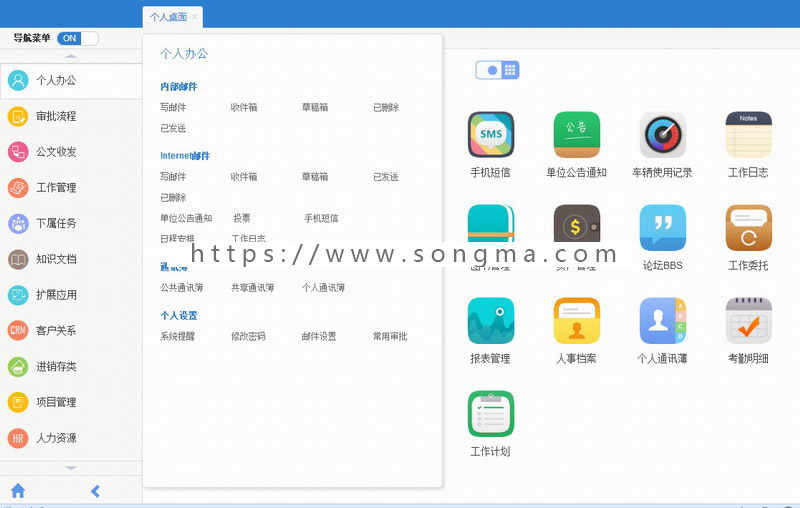Open the 考勤明细 calendar check icon

tap(748, 320)
